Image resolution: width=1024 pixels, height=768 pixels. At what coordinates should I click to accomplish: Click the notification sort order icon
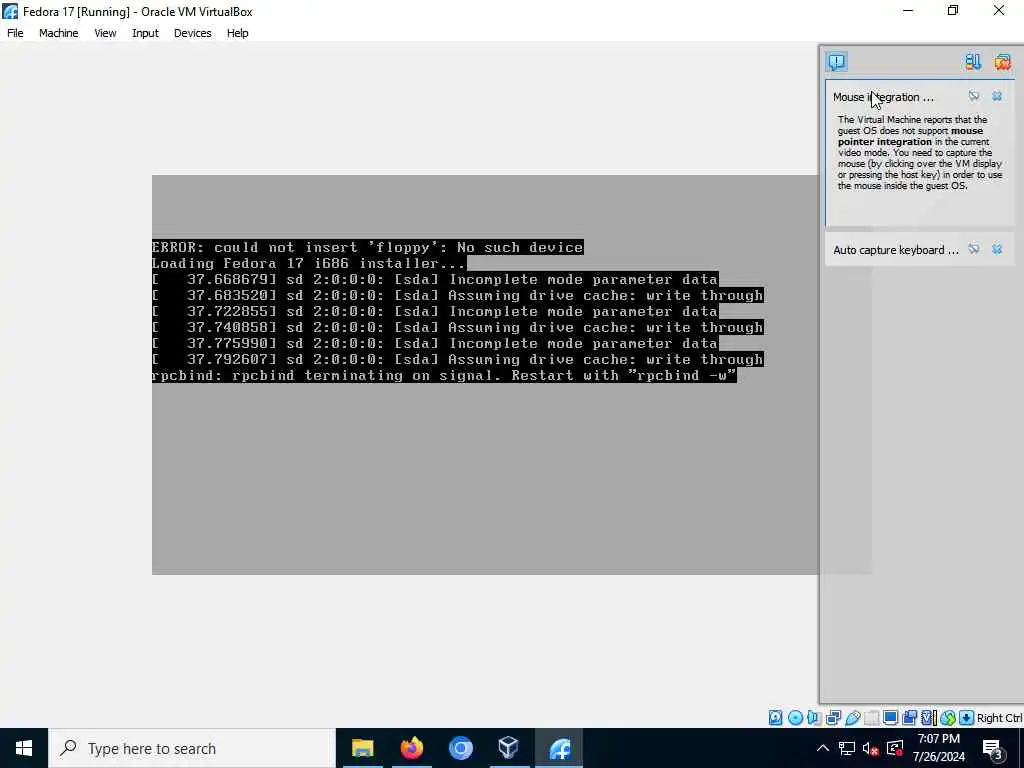973,61
